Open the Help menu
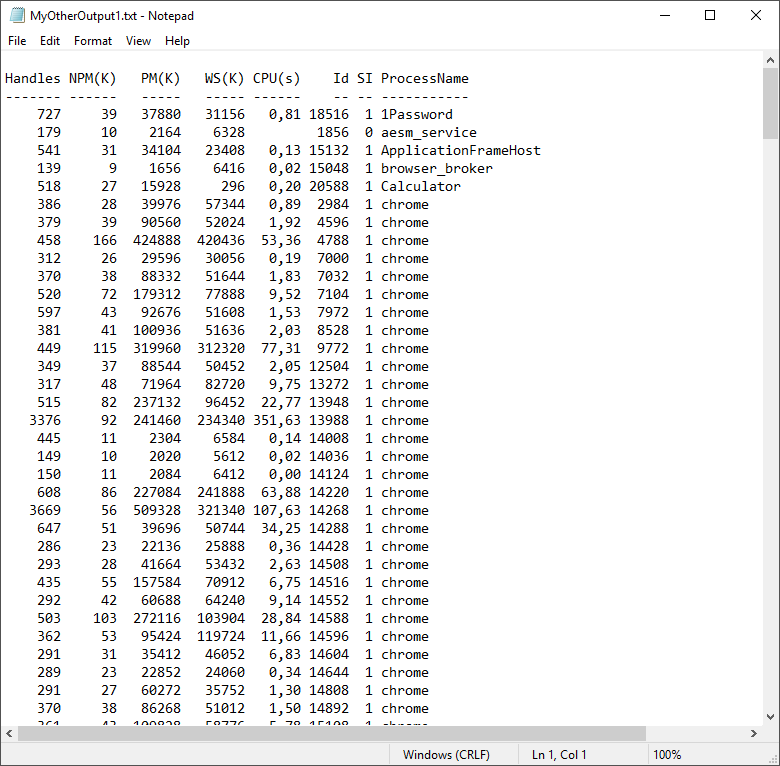 click(x=177, y=41)
